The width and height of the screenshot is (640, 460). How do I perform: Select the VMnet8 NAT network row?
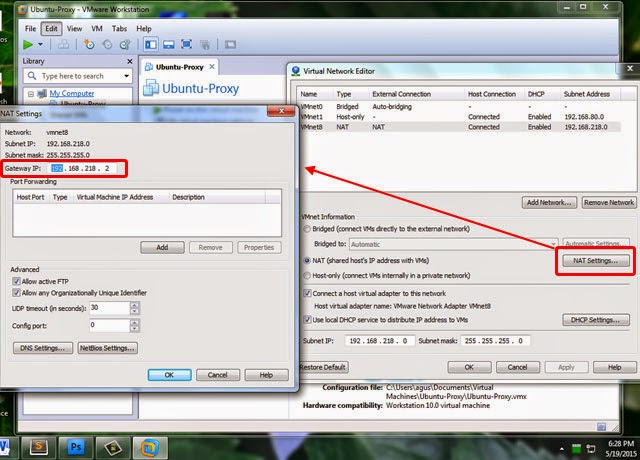(x=460, y=127)
